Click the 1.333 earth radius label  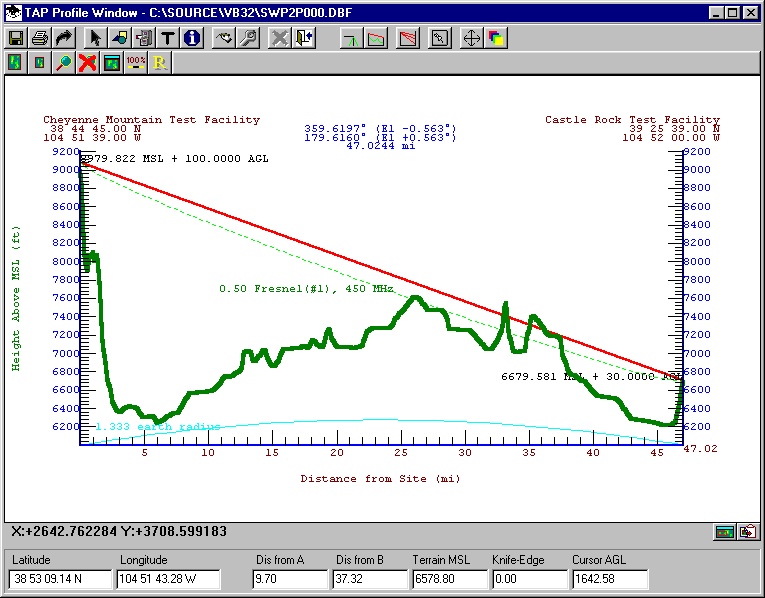tap(158, 427)
